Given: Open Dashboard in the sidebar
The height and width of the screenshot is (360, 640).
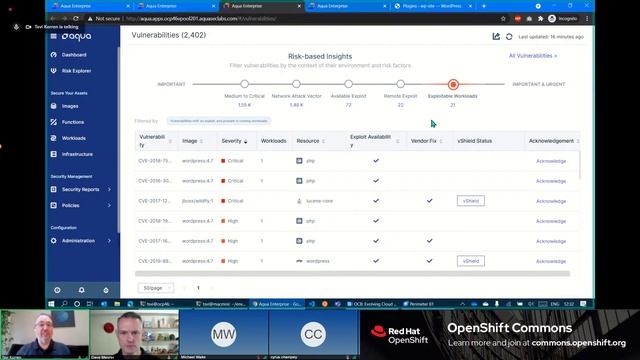Looking at the screenshot, I should tap(74, 55).
